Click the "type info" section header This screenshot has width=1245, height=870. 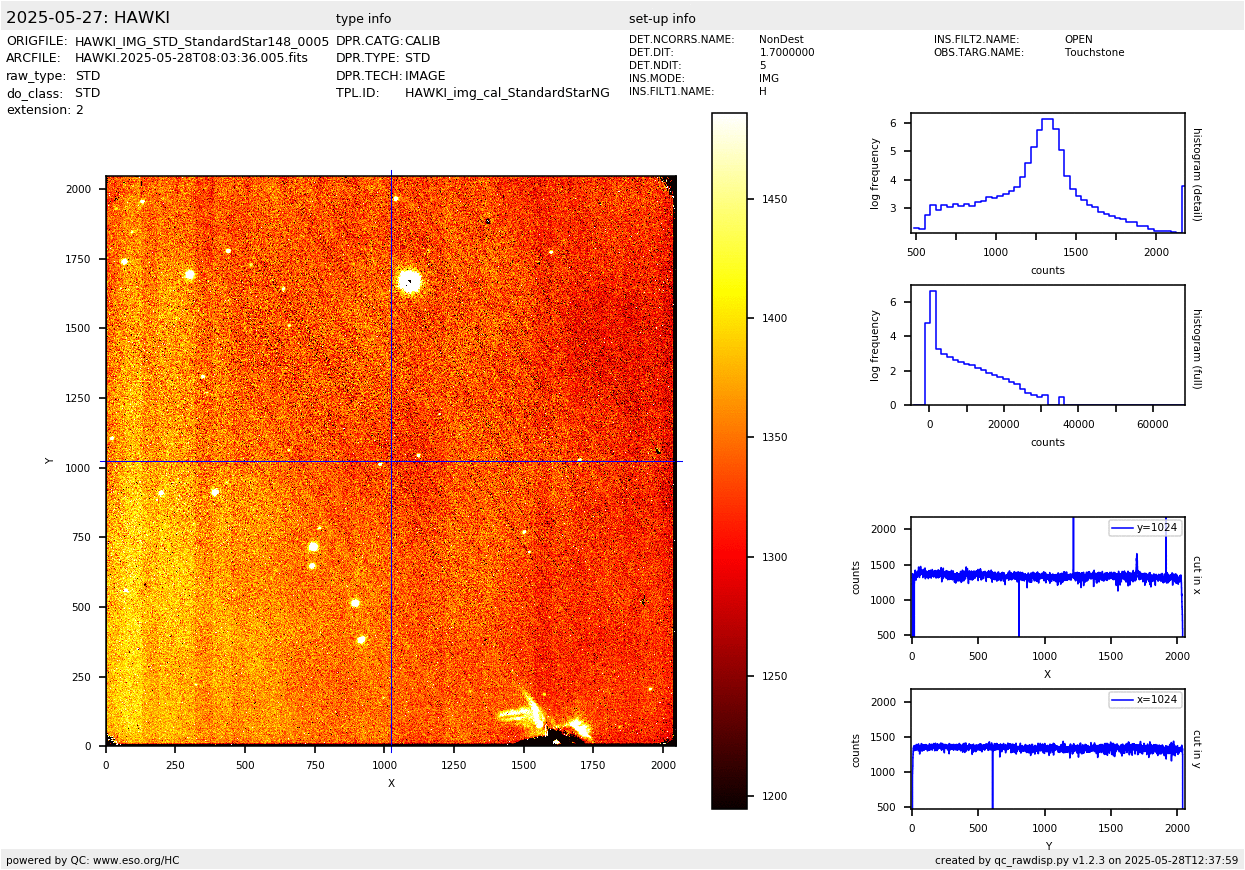point(363,19)
